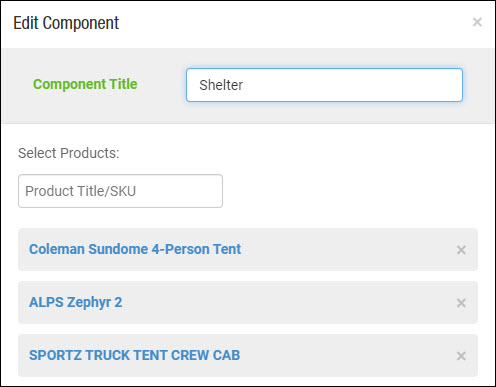Screen dimensions: 496x387
Task: Remove Coleman Sundome 4-Person Tent product
Action: pyautogui.click(x=461, y=250)
